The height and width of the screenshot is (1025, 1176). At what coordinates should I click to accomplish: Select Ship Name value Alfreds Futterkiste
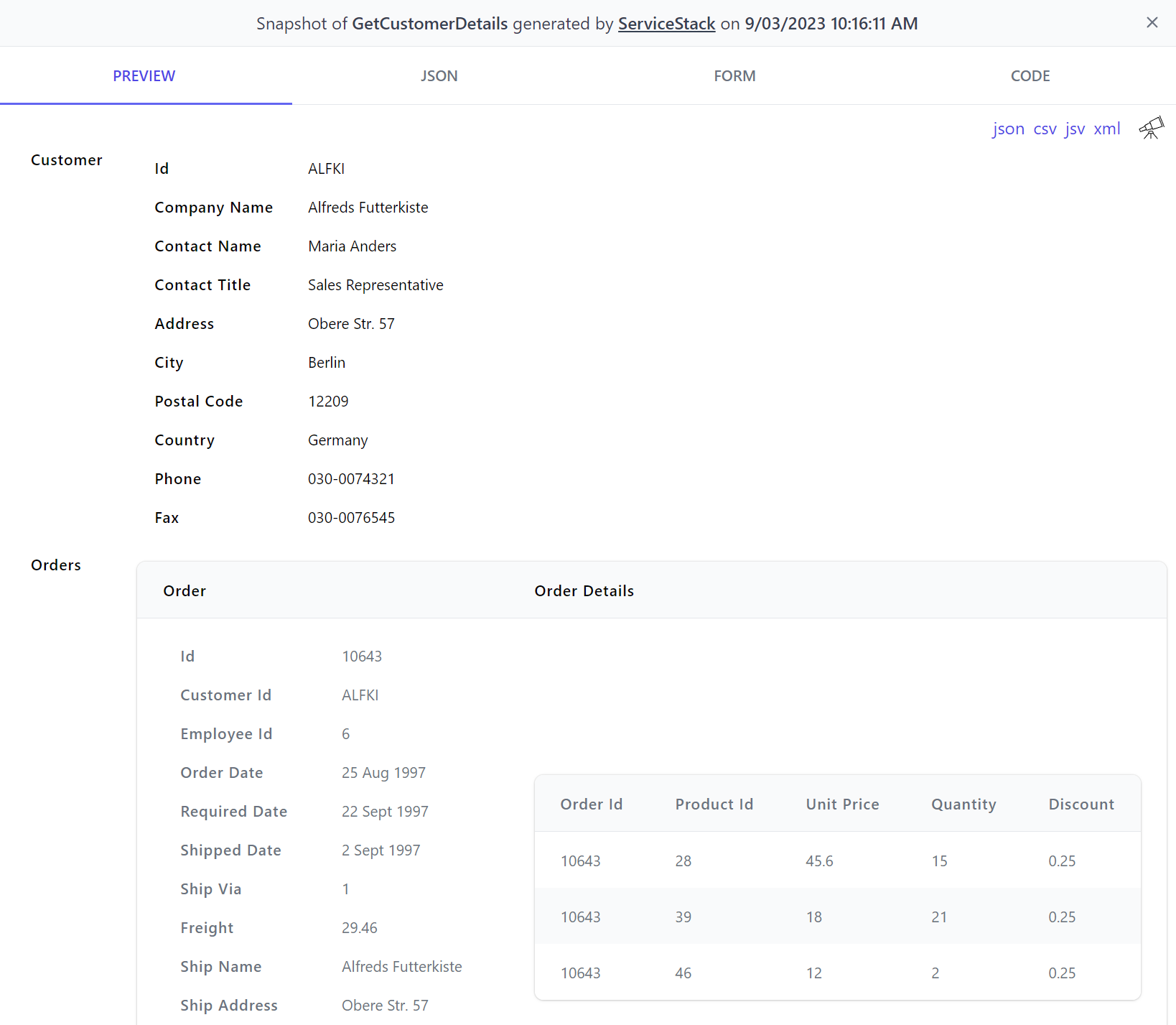pyautogui.click(x=402, y=967)
